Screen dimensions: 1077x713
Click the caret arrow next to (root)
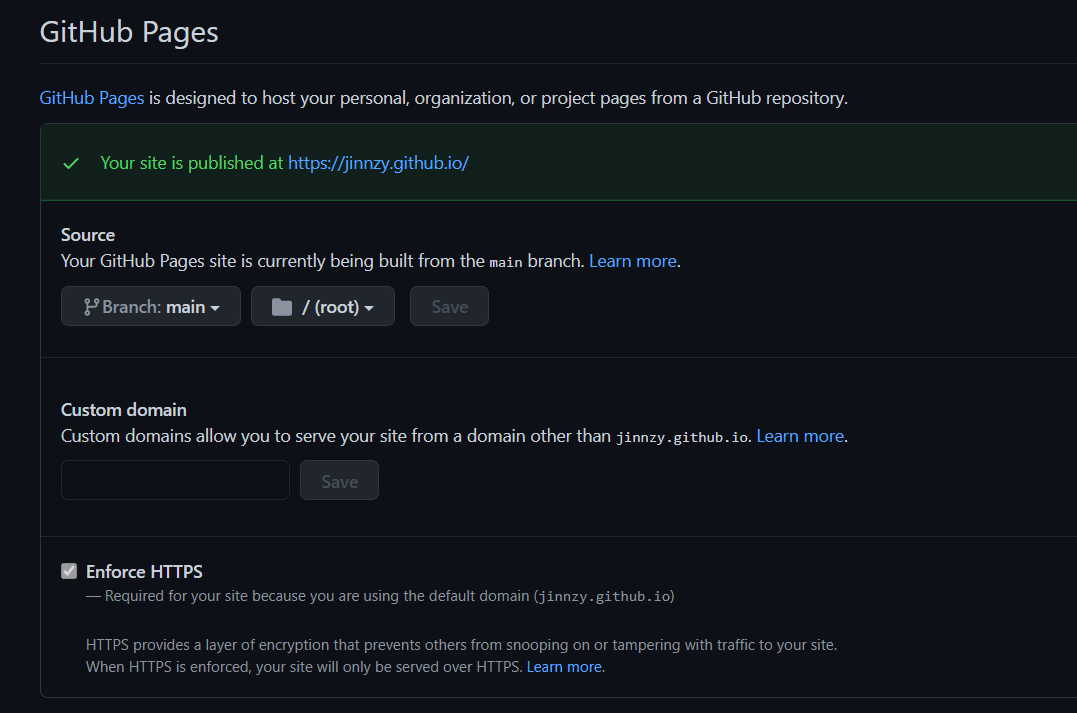pyautogui.click(x=369, y=308)
